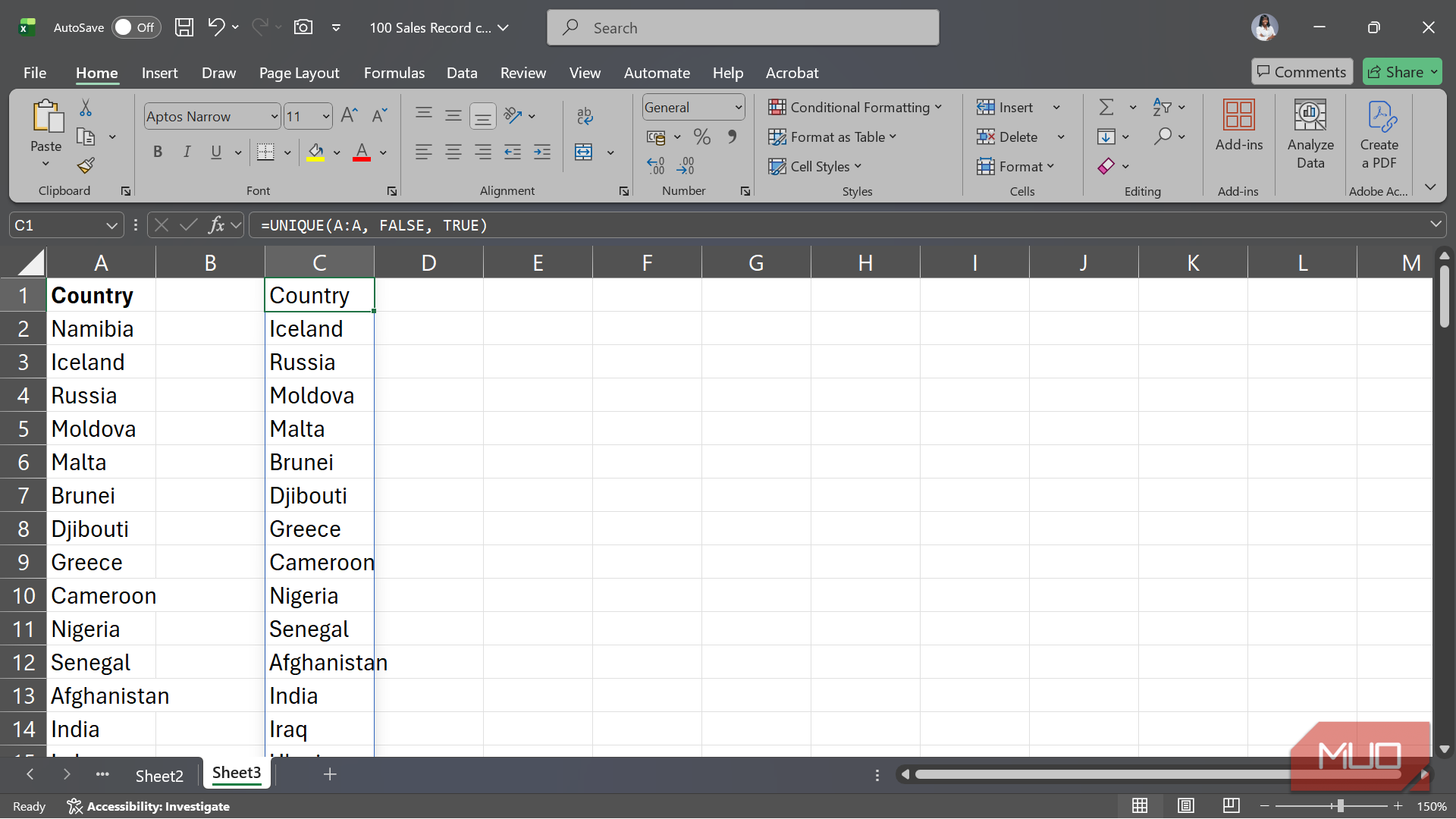Click the Undo arrow icon
Image resolution: width=1456 pixels, height=819 pixels.
[216, 27]
